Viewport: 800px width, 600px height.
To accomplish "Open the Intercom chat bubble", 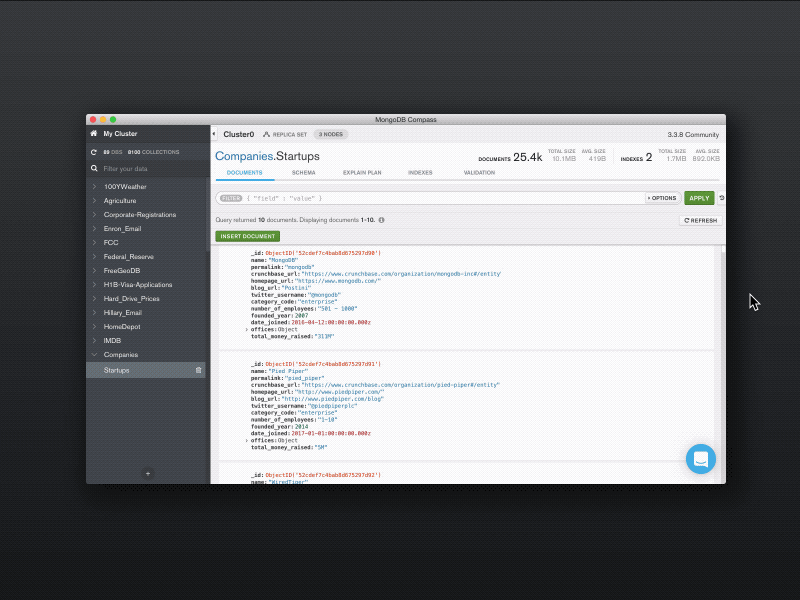I will click(700, 458).
